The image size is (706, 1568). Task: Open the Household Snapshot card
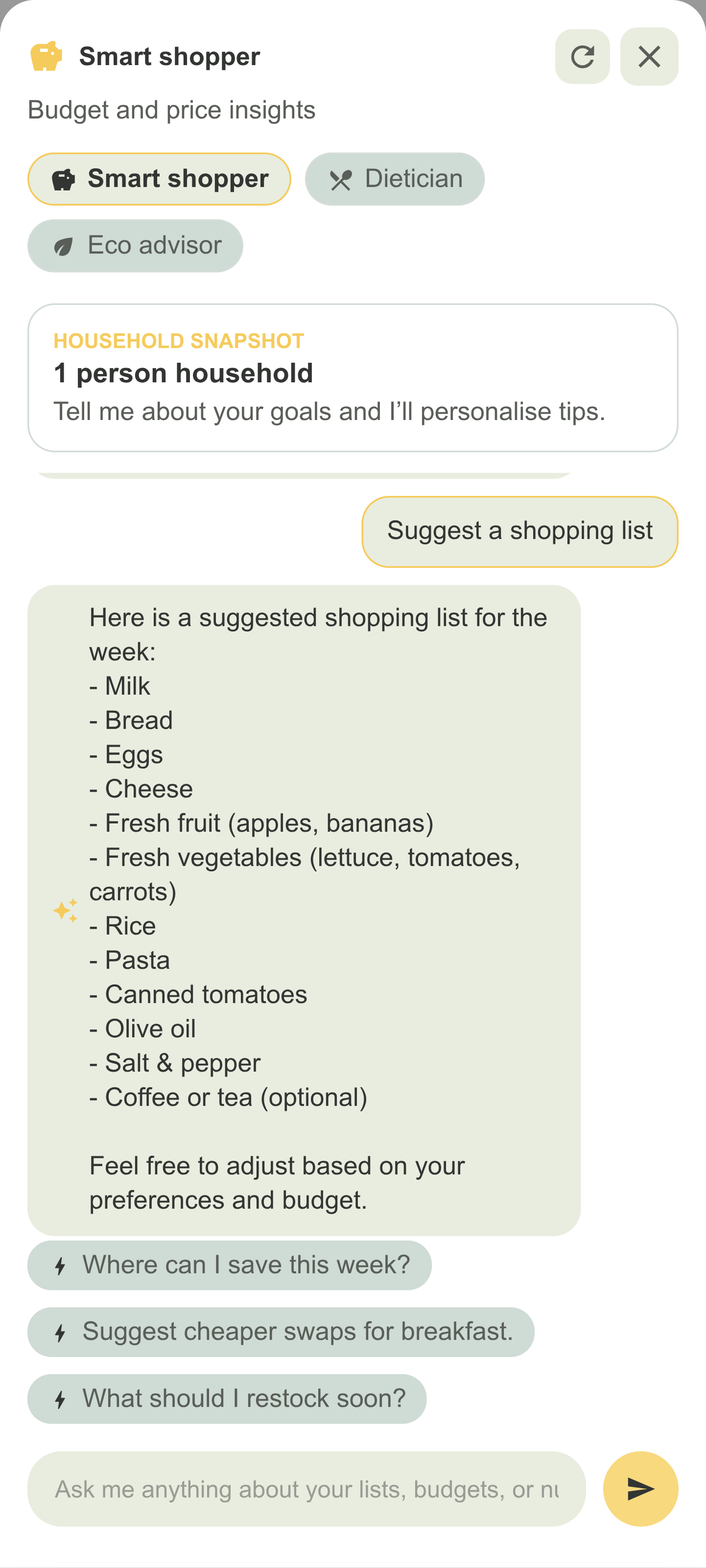[x=353, y=377]
